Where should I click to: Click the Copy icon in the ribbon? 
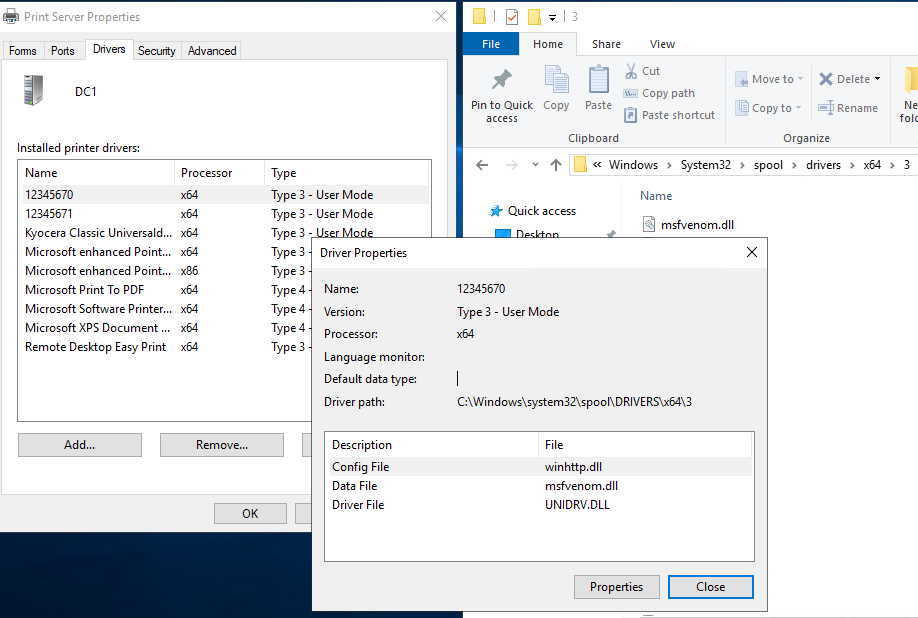(x=556, y=80)
